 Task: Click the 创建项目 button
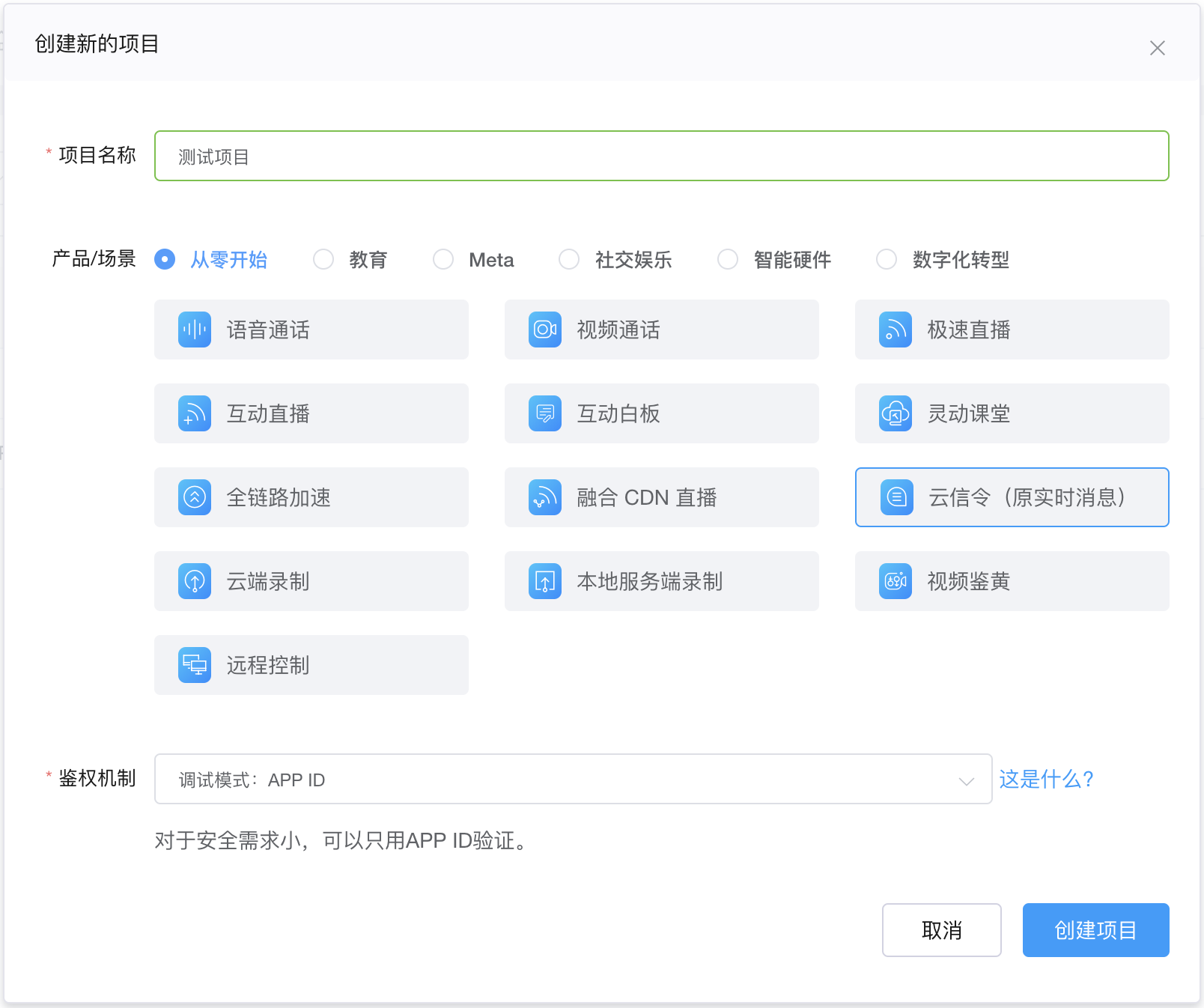1096,930
